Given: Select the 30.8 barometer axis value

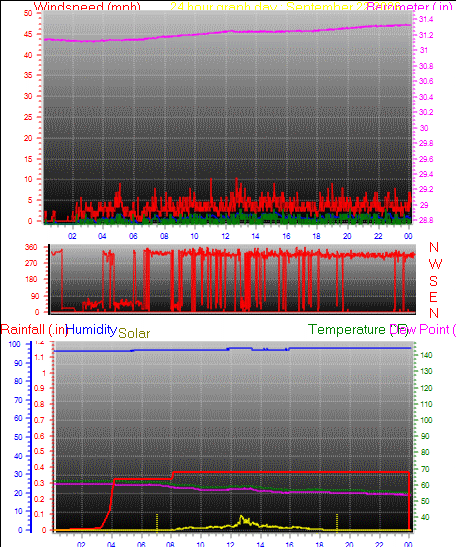Looking at the screenshot, I should [426, 66].
